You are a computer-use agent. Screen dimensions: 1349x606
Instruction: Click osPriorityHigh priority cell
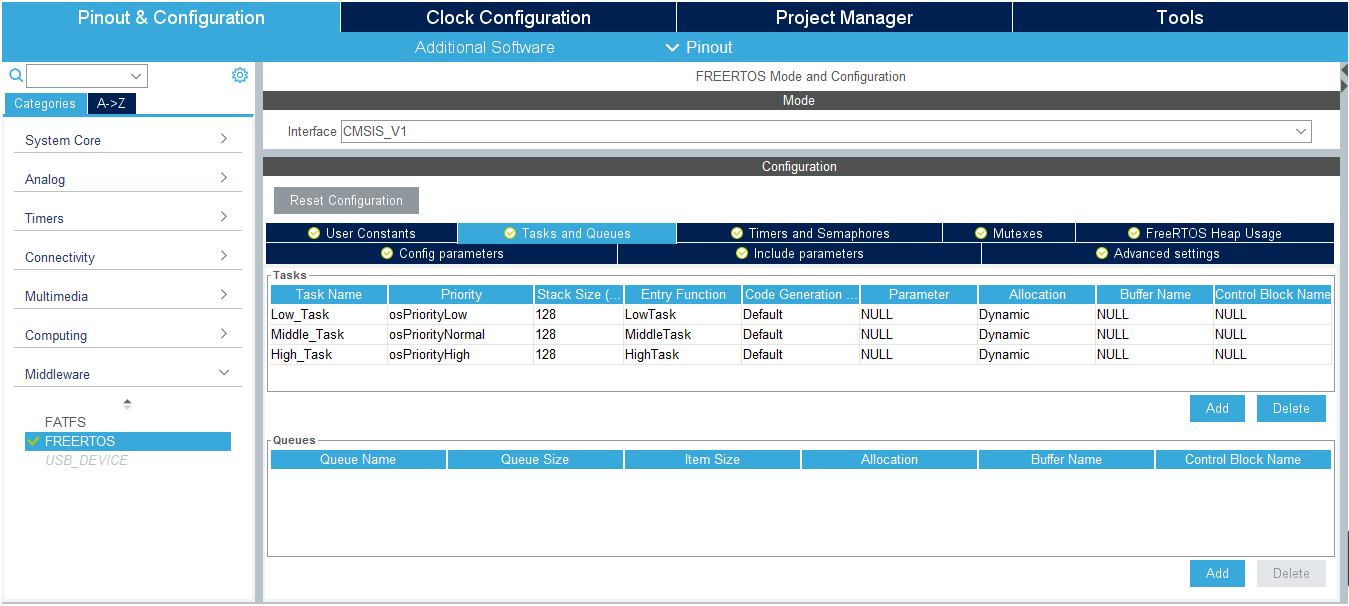[460, 354]
